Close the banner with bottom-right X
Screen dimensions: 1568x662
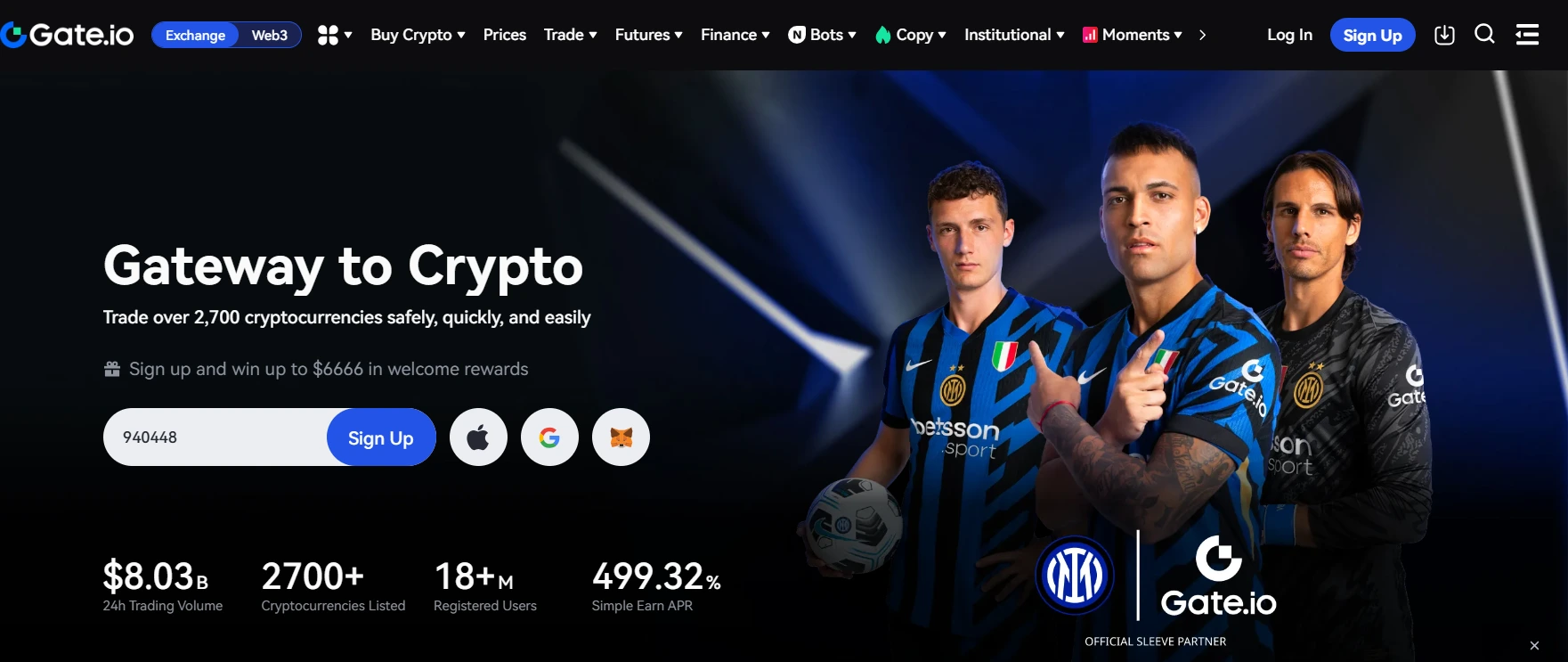(1534, 645)
